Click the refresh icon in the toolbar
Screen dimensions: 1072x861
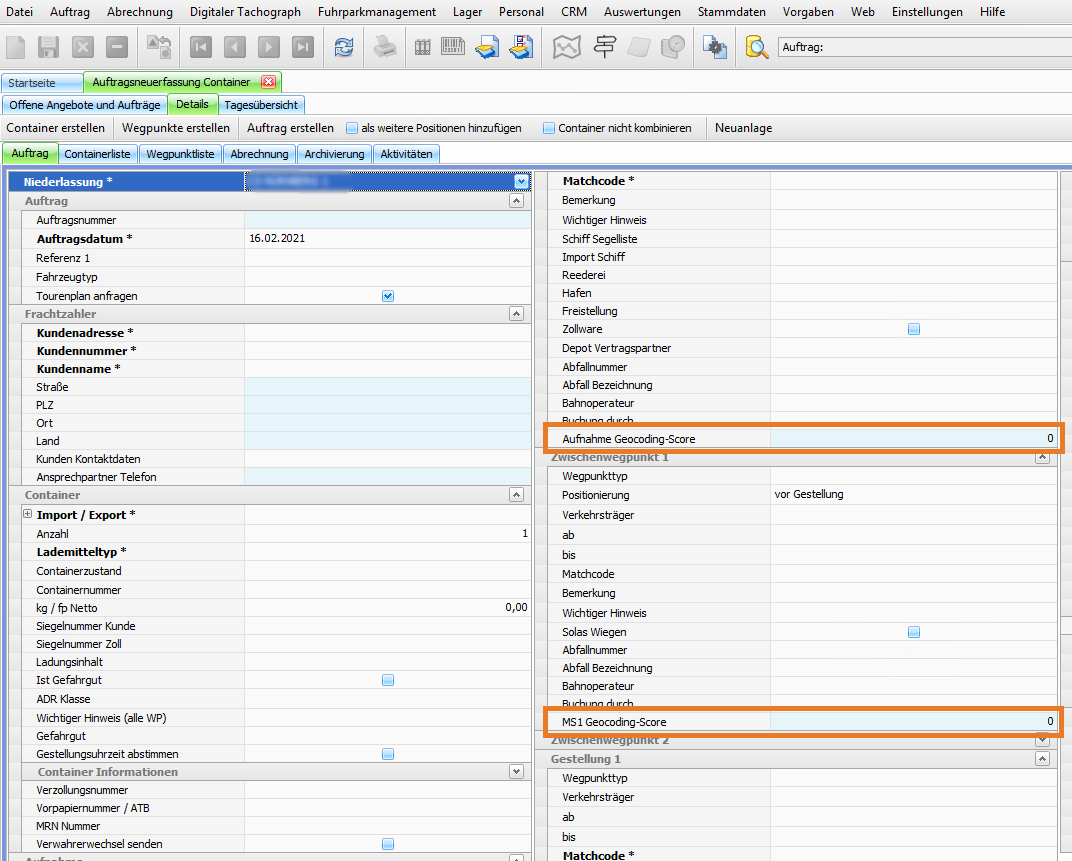coord(343,47)
